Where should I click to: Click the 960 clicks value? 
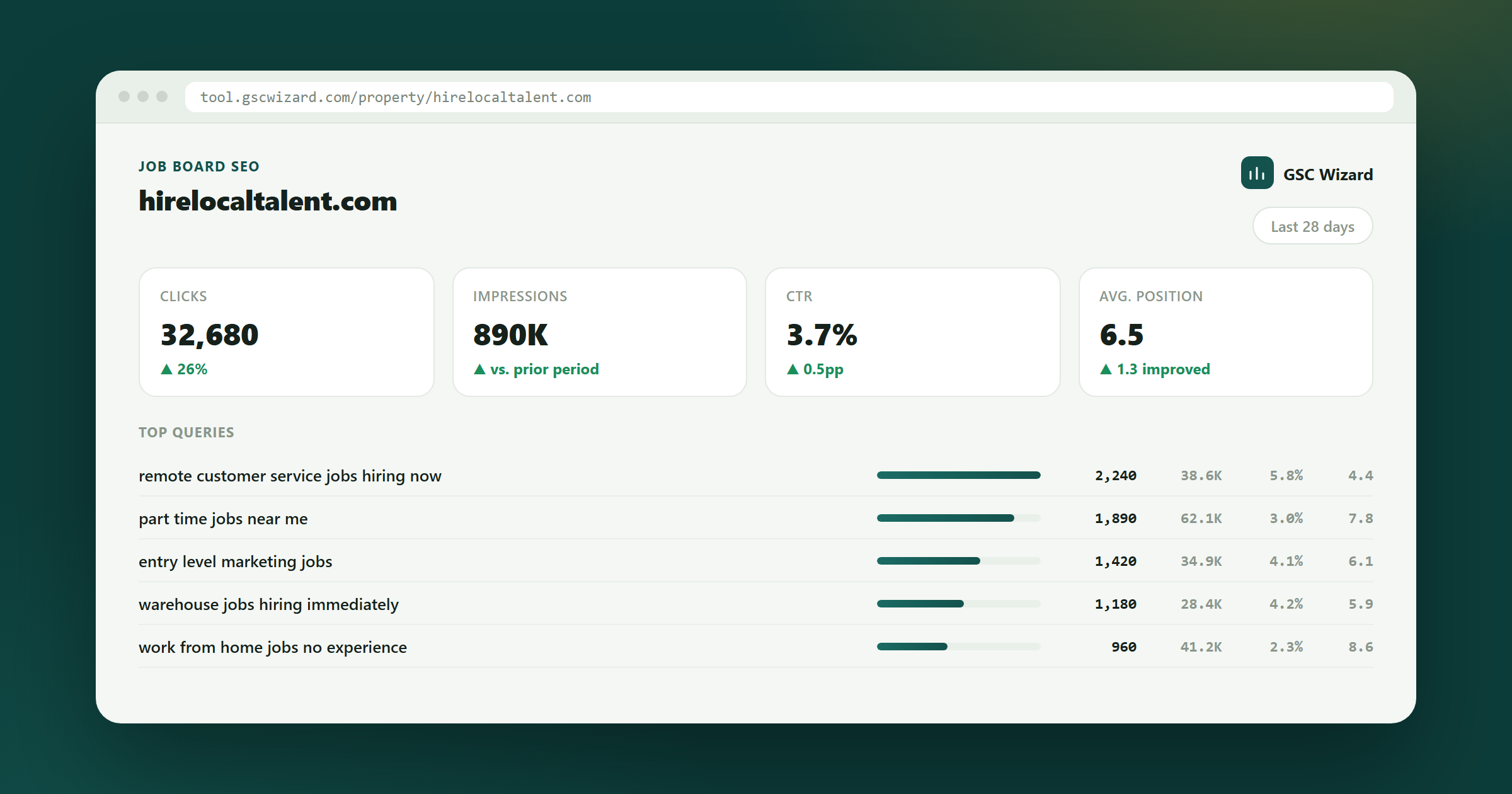1124,647
